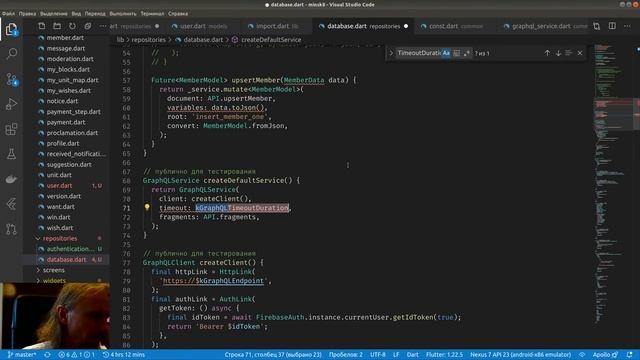
Task: Click the lightbulb quick fix on line 71
Action: pos(147,207)
